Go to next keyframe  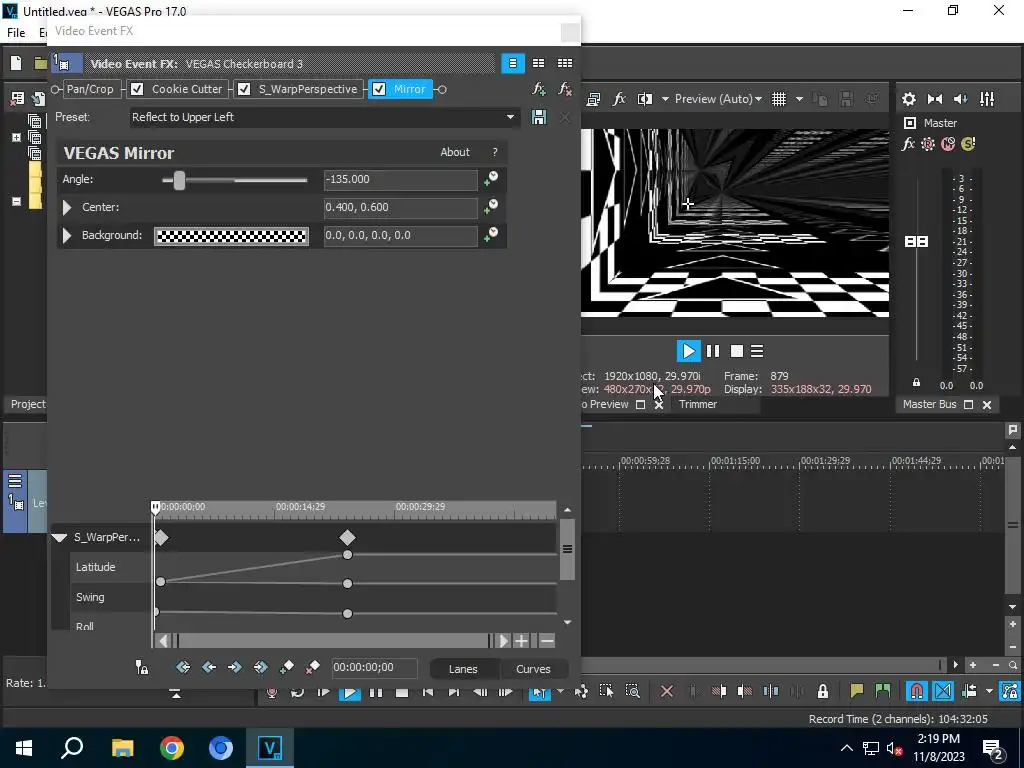(x=234, y=667)
